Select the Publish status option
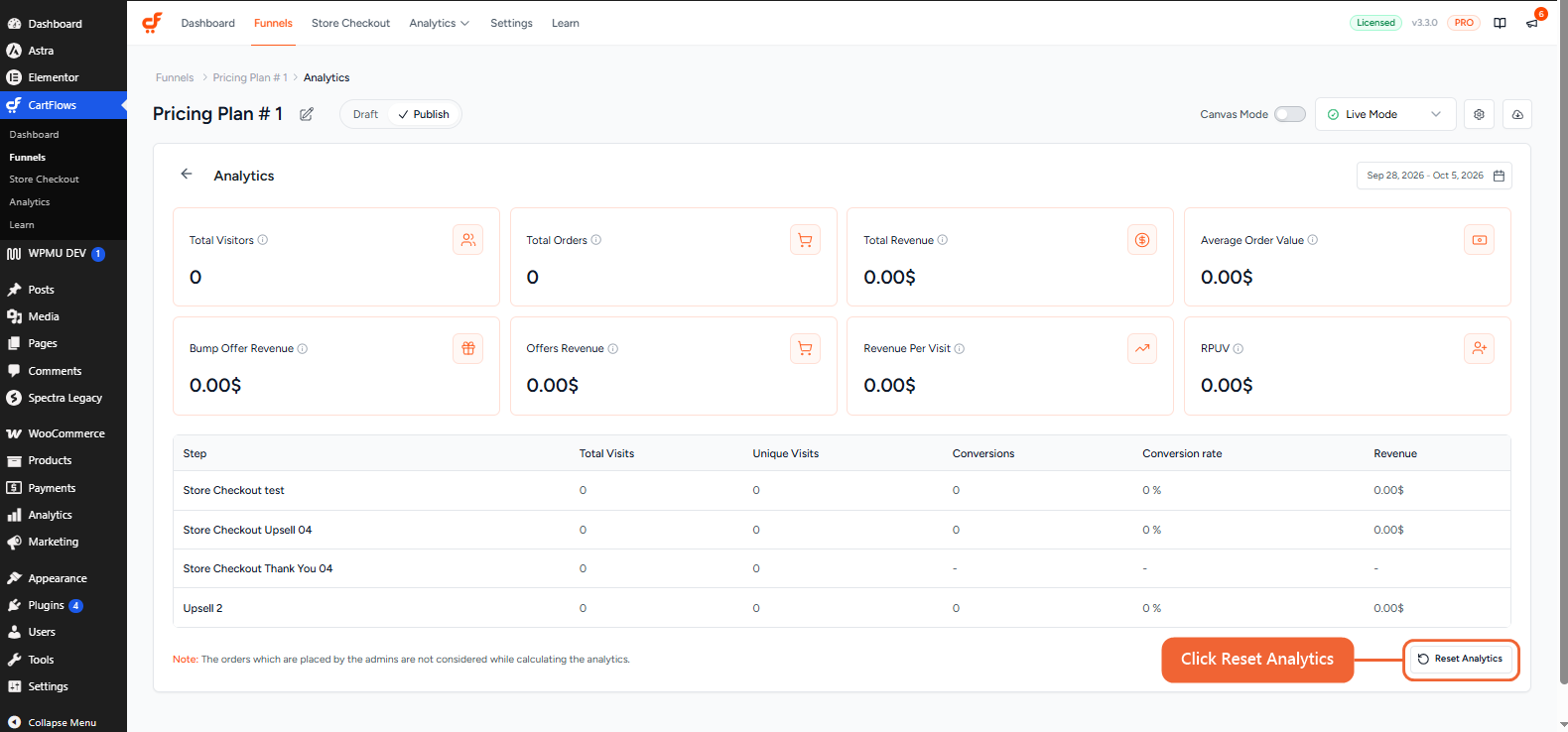This screenshot has height=732, width=1568. 424,114
